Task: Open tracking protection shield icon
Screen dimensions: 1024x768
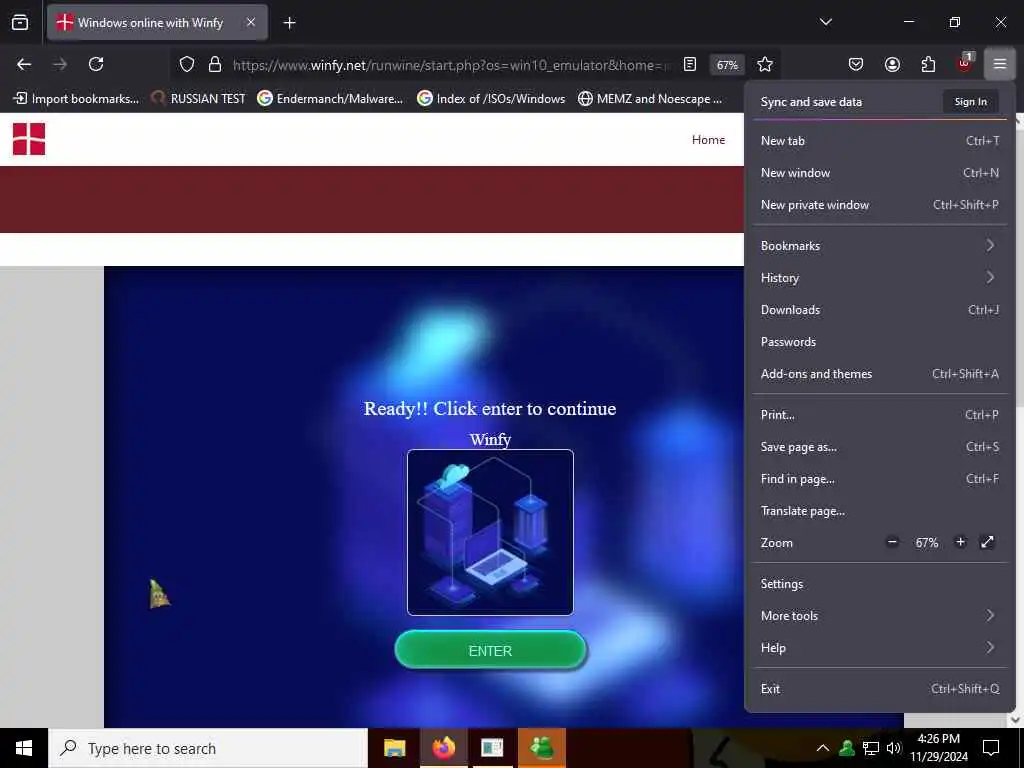Action: point(187,64)
